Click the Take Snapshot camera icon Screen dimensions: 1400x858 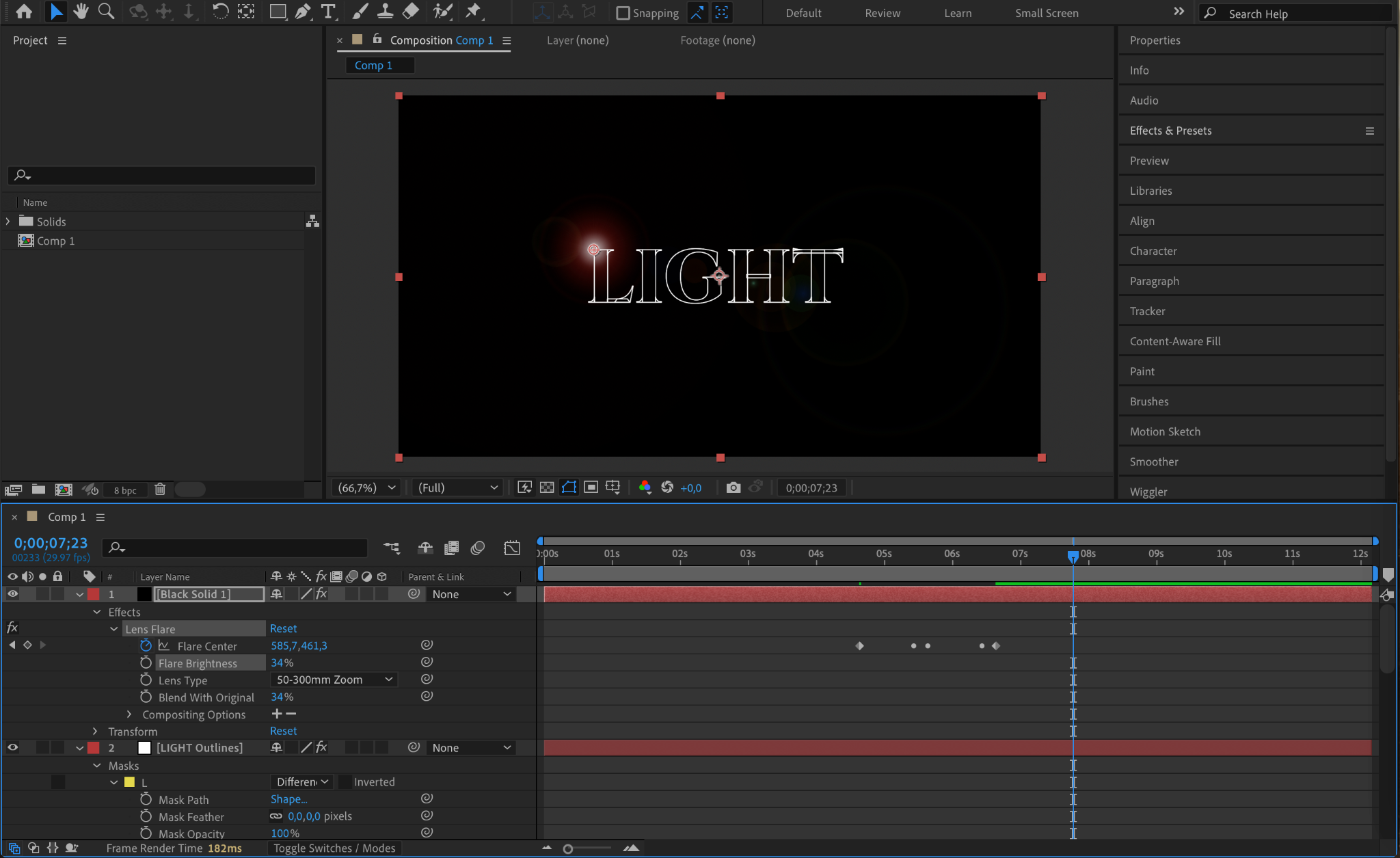(x=733, y=487)
